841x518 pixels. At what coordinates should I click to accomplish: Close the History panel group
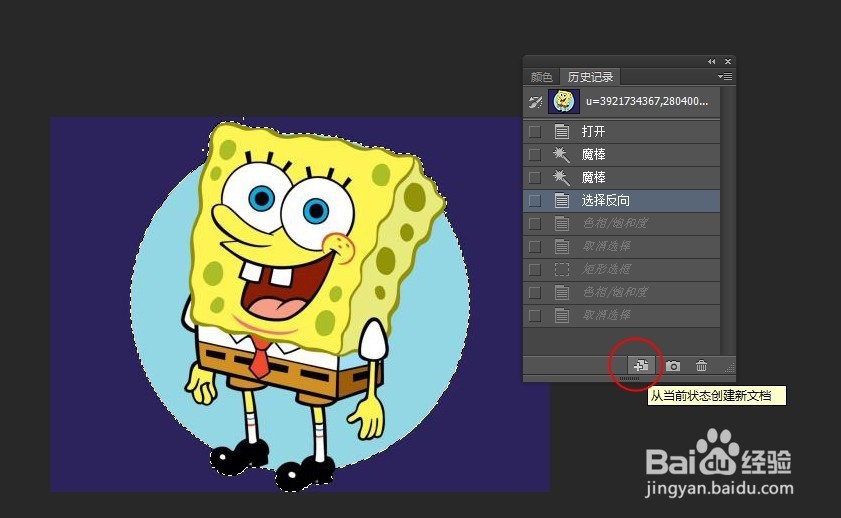pos(728,62)
